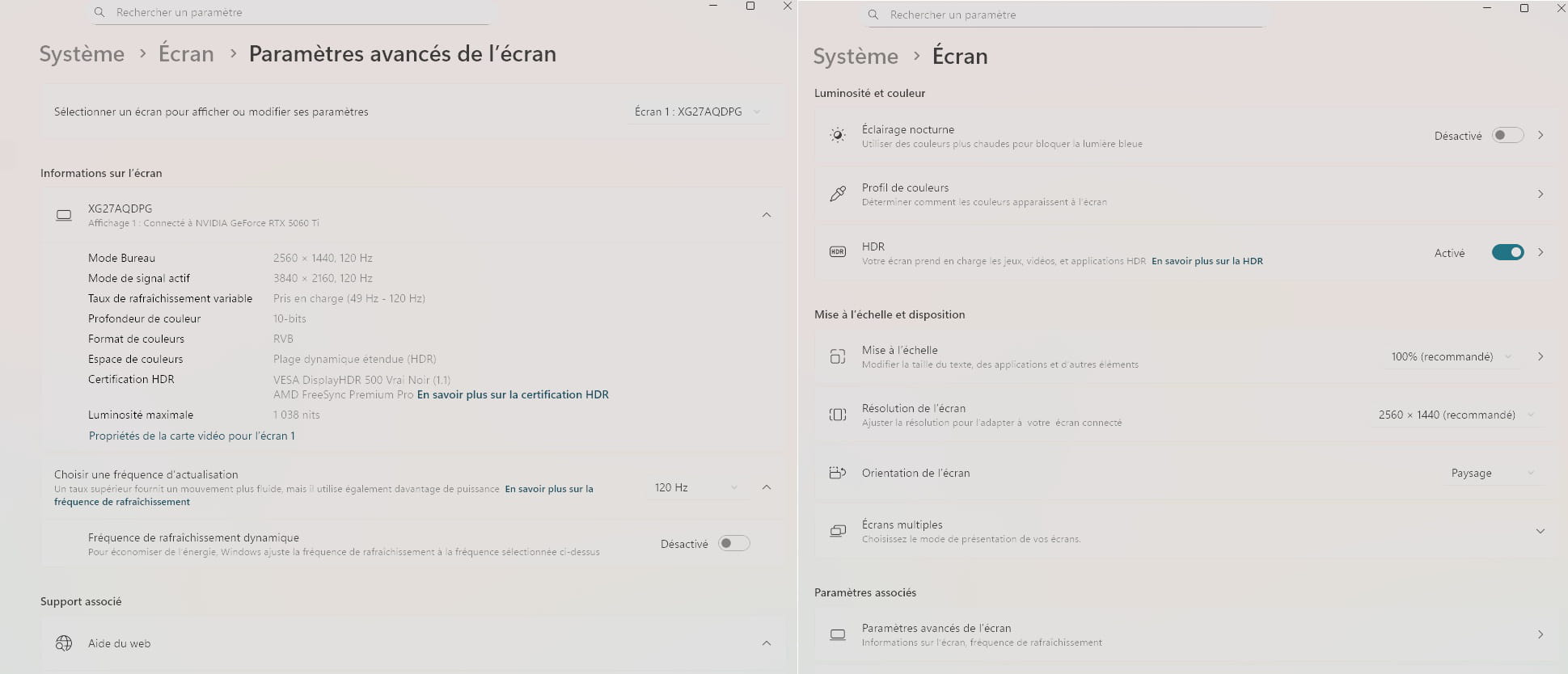Click the Profil de couleurs eyedropper icon
Viewport: 1568px width, 674px height.
click(x=838, y=194)
